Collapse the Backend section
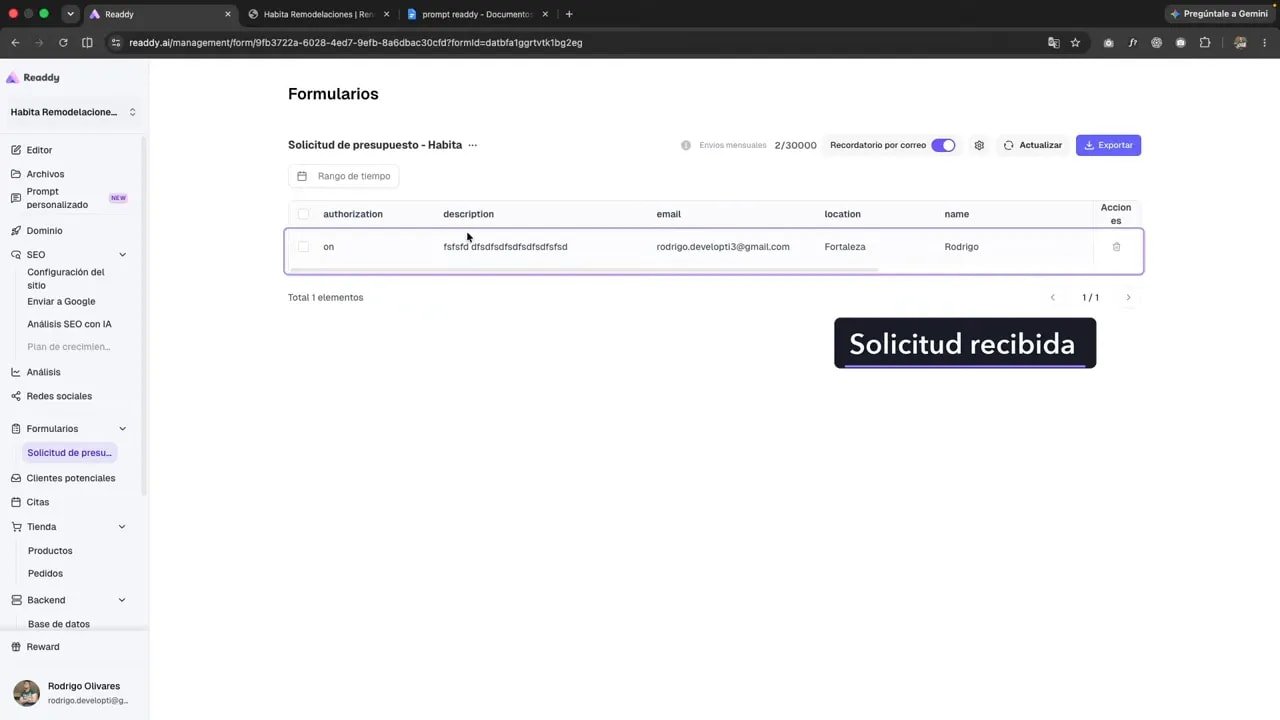This screenshot has width=1280, height=720. [x=122, y=600]
